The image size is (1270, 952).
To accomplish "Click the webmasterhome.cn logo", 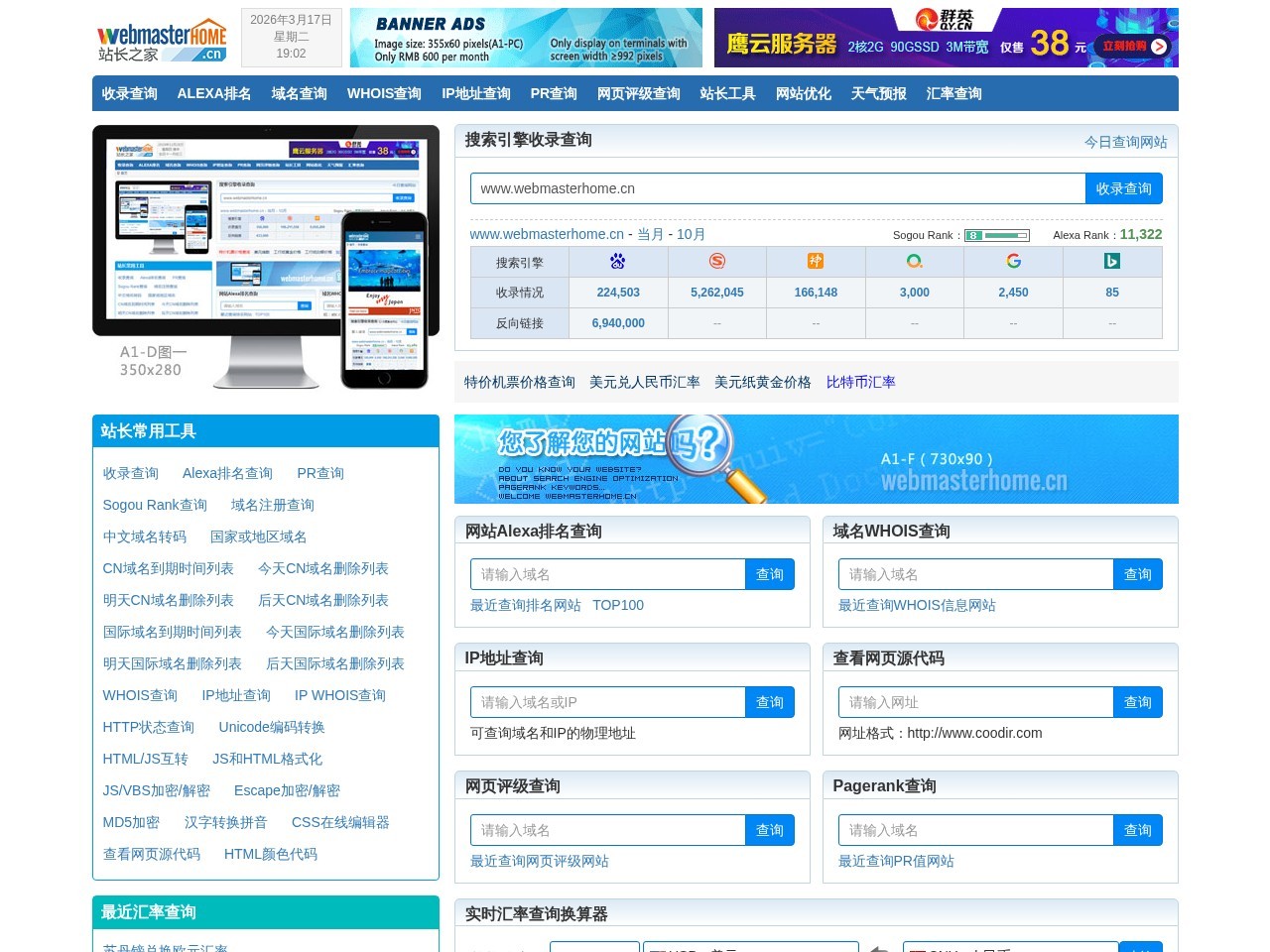I will click(x=161, y=40).
